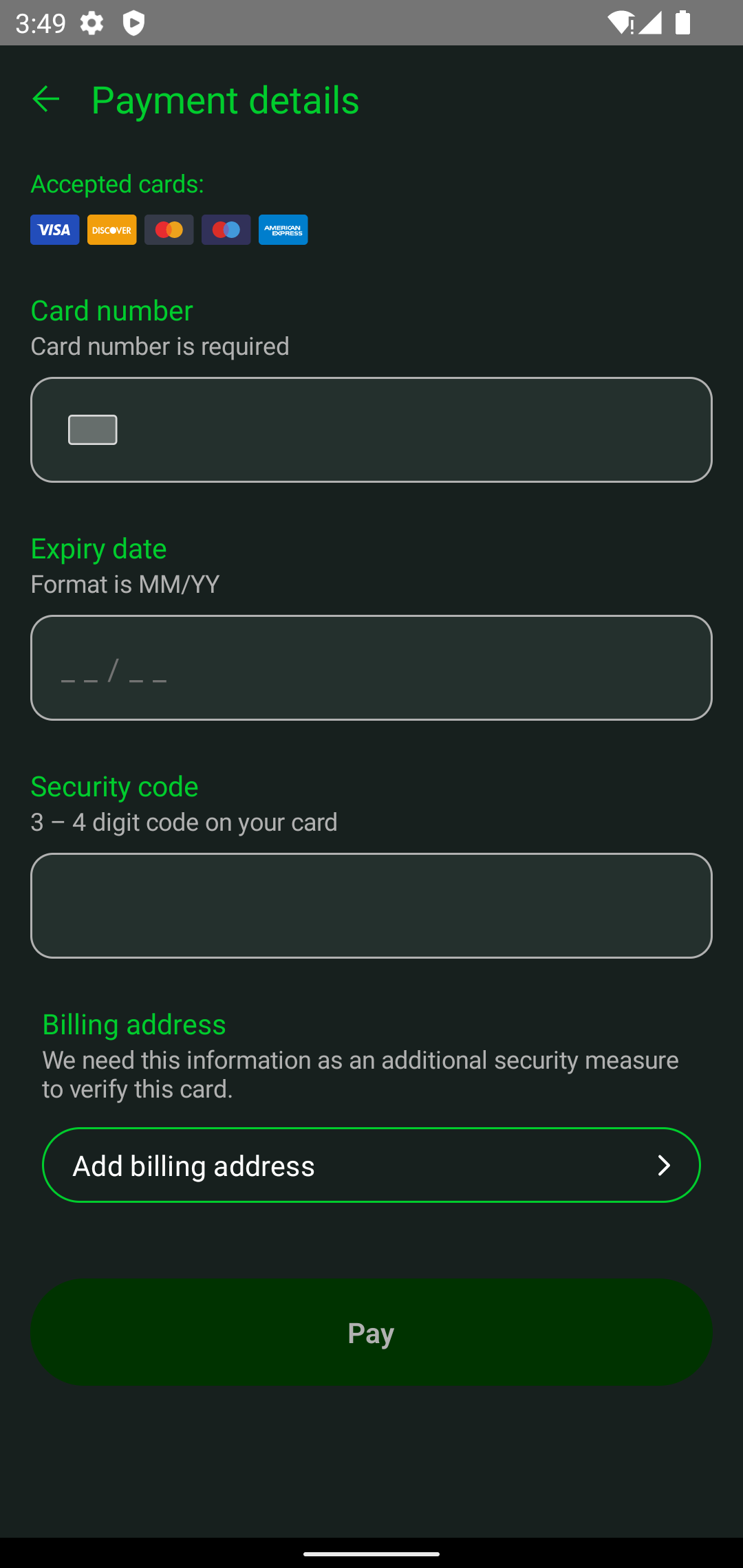This screenshot has height=1568, width=743.
Task: Select the Mastercard icon
Action: (x=169, y=229)
